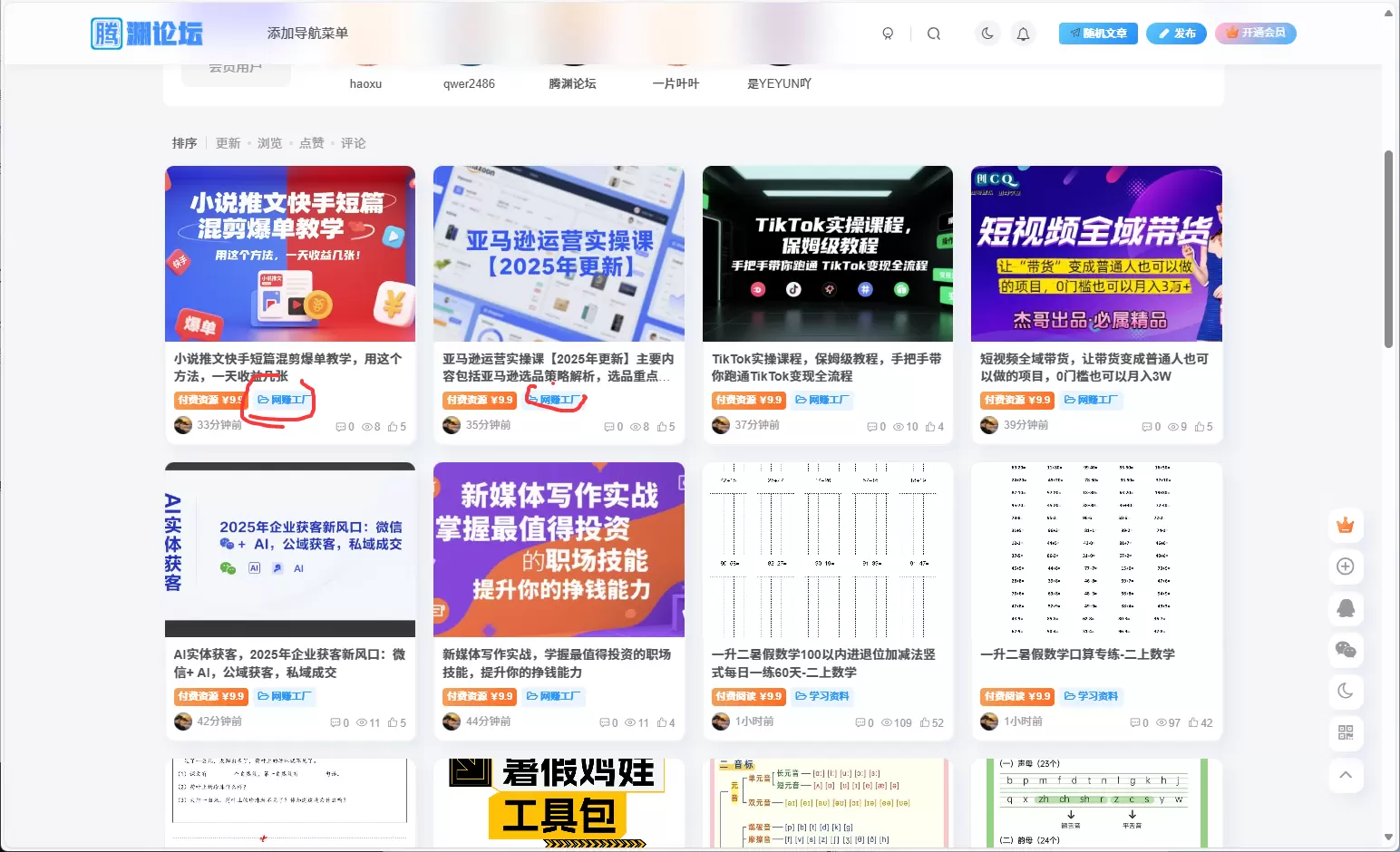Sort posts by 评论
This screenshot has height=852, width=1400.
coord(353,143)
